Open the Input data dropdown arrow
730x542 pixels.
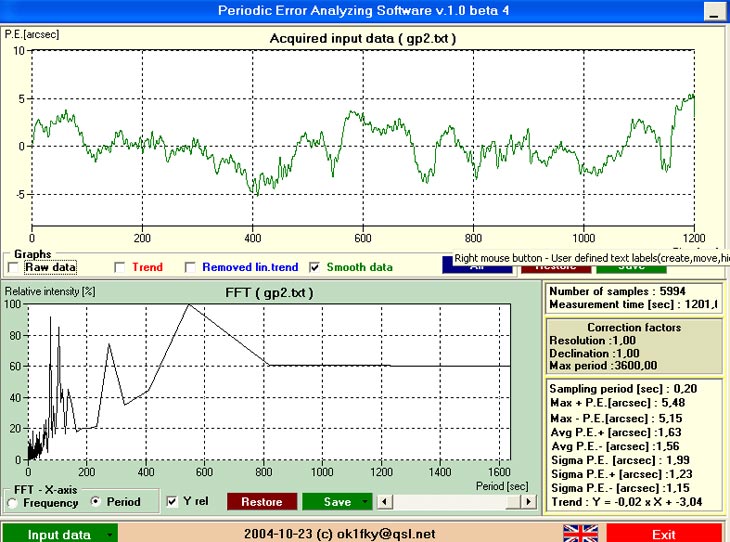[109, 535]
